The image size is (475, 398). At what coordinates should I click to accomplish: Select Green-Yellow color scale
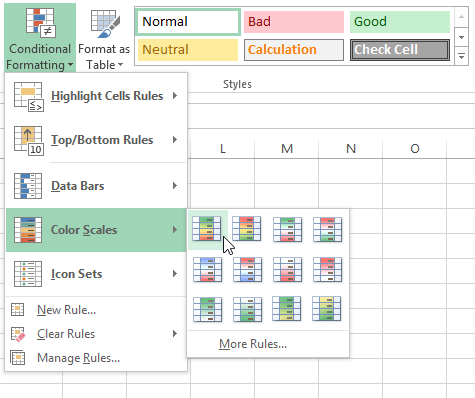point(287,309)
